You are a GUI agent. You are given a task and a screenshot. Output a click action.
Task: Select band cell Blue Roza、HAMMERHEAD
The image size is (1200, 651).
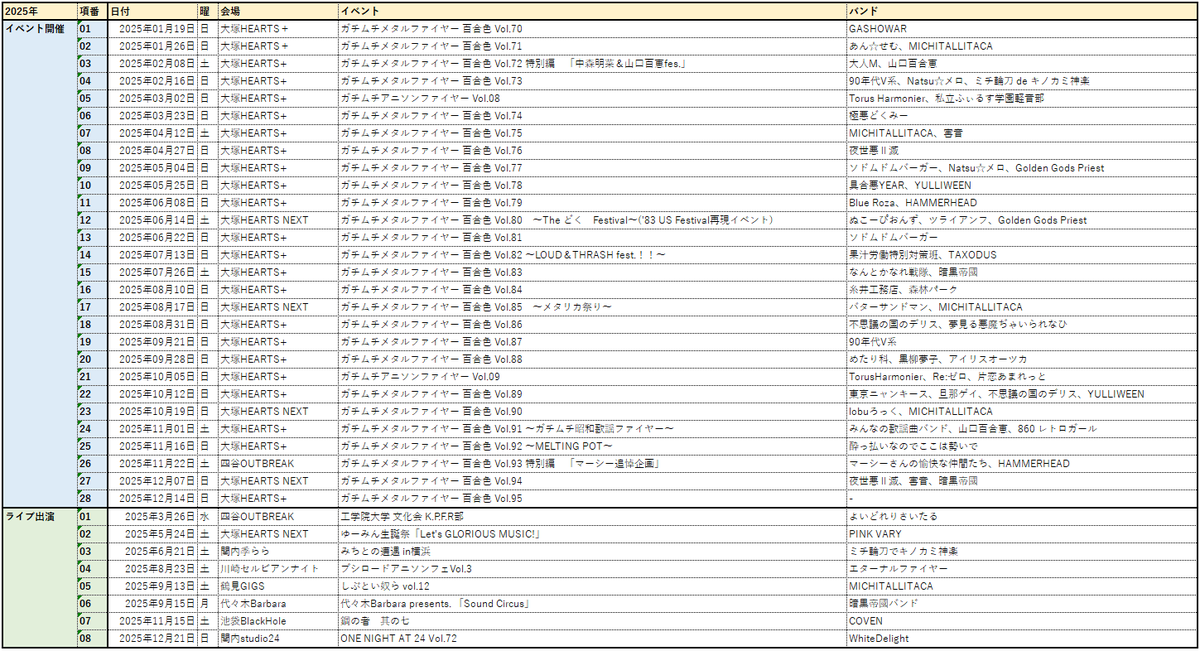click(1021, 202)
